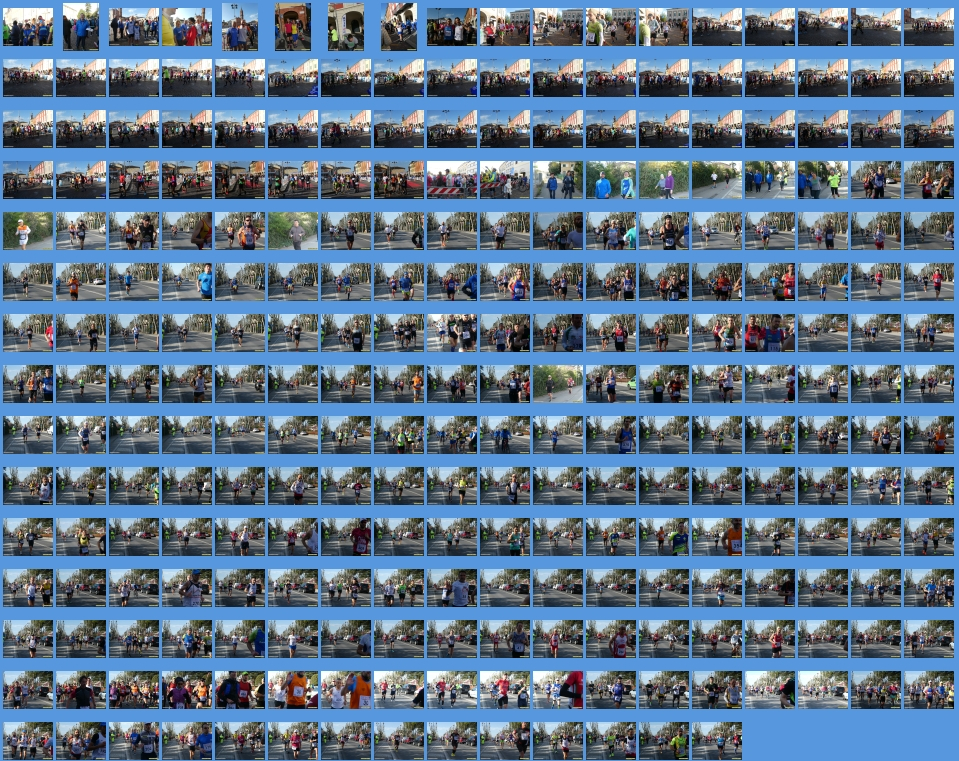This screenshot has width=959, height=761.
Task: Click the portrait photo of man in blue
Action: [81, 27]
